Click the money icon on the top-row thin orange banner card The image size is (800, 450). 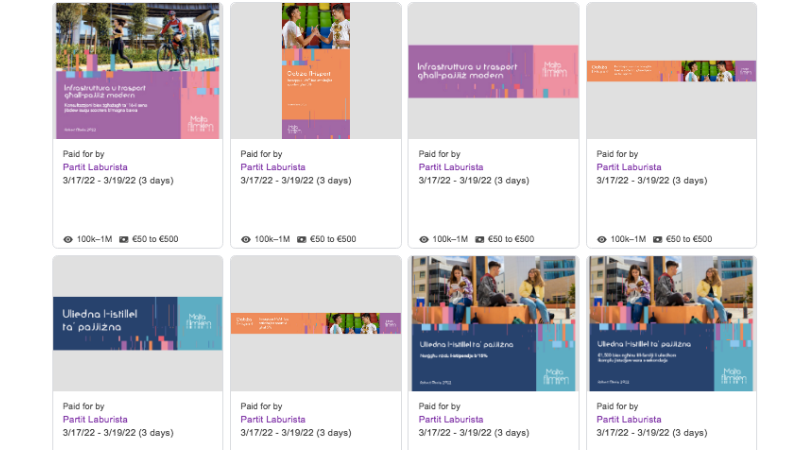point(658,240)
